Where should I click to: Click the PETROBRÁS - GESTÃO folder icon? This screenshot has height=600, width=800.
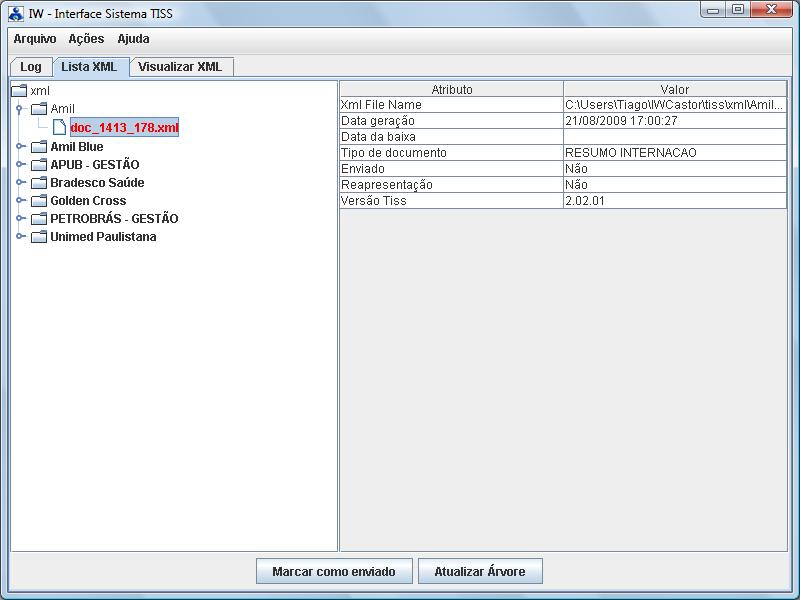(x=39, y=219)
